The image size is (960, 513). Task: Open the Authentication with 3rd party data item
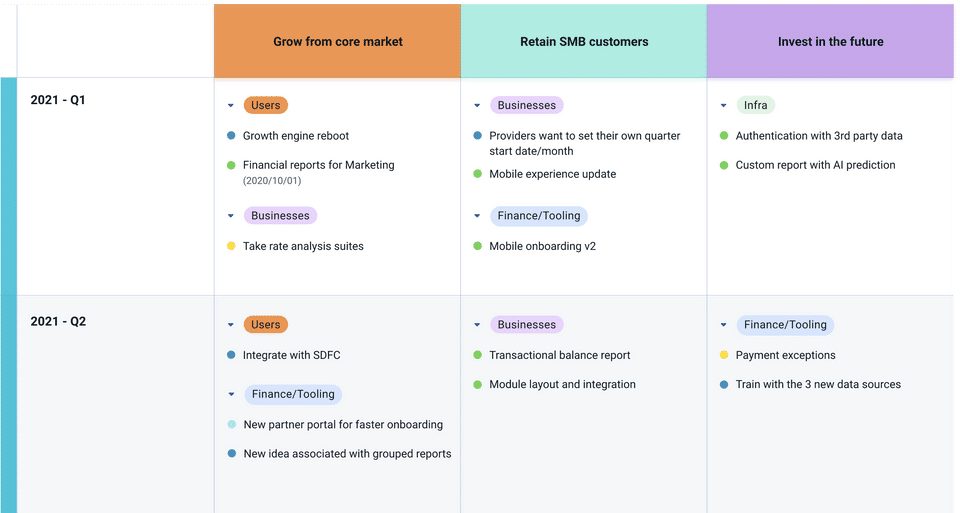[819, 136]
